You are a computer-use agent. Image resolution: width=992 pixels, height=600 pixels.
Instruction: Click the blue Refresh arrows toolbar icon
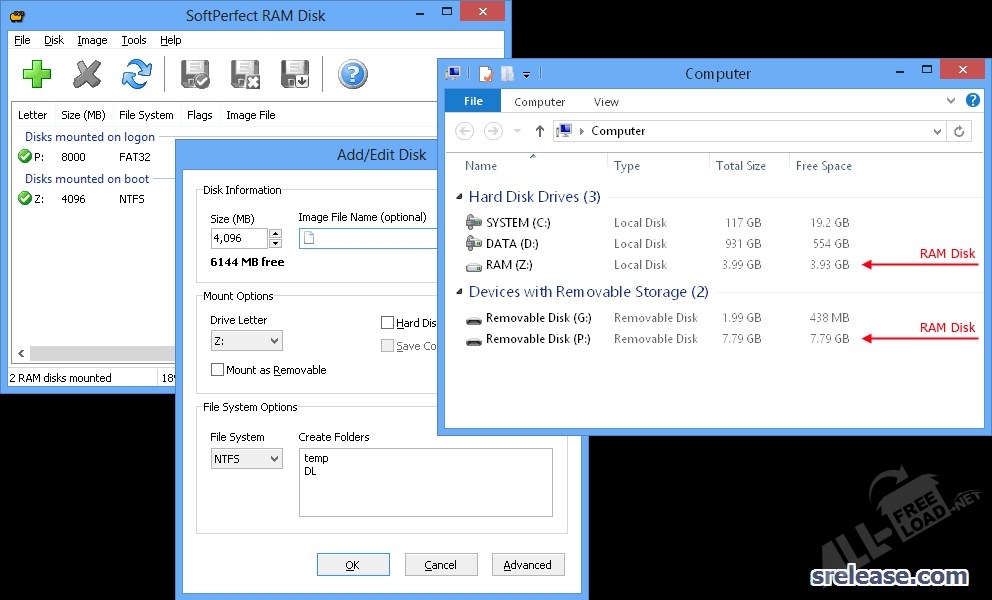coord(136,75)
